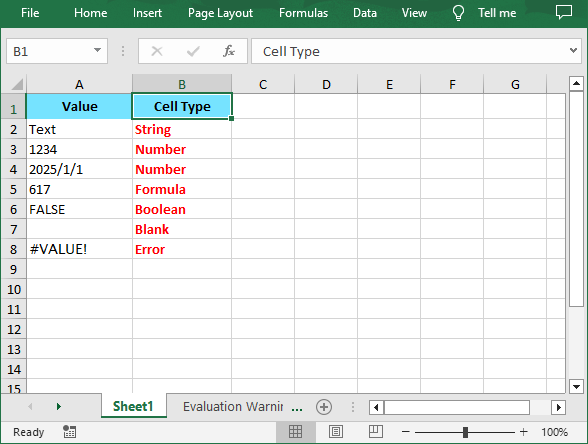Expand the formula bar chevron

[x=573, y=50]
